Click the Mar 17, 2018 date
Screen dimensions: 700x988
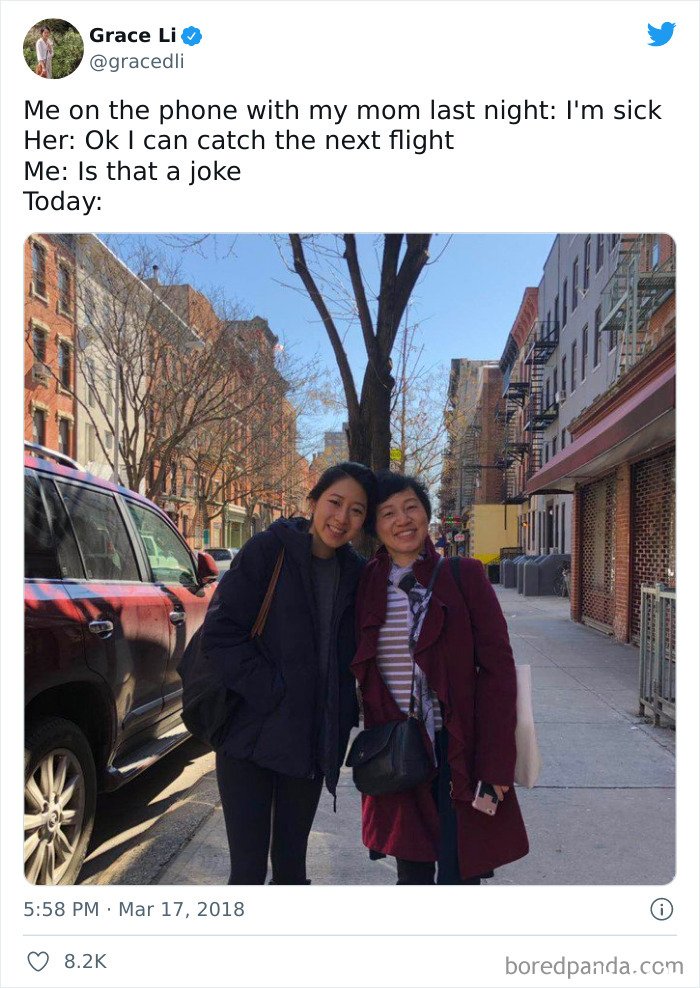pyautogui.click(x=181, y=909)
